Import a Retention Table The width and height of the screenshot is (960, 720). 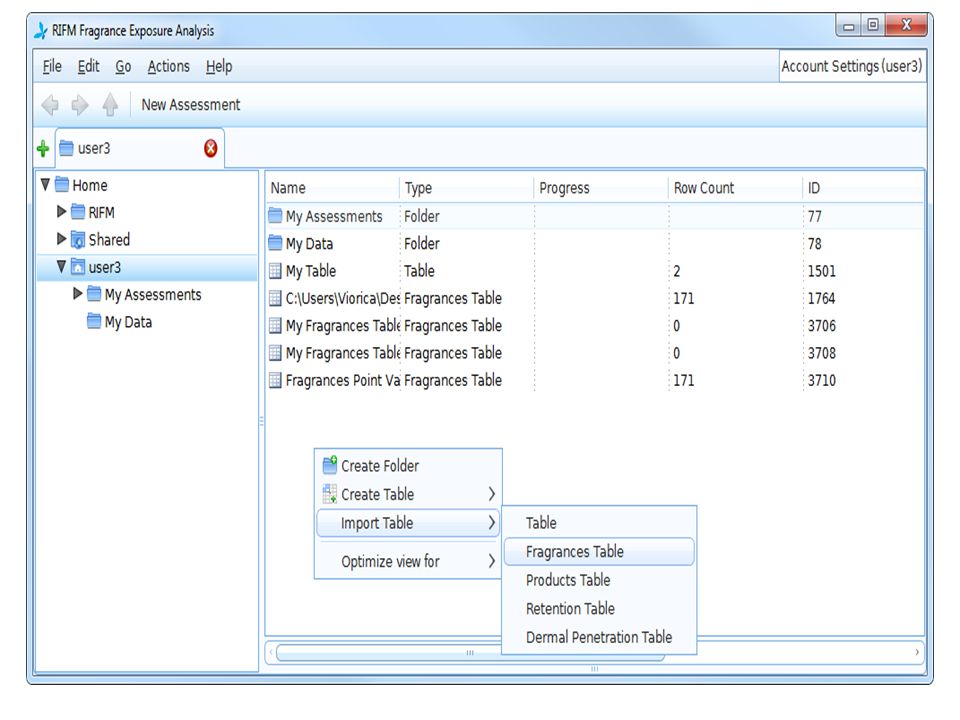[x=599, y=609]
